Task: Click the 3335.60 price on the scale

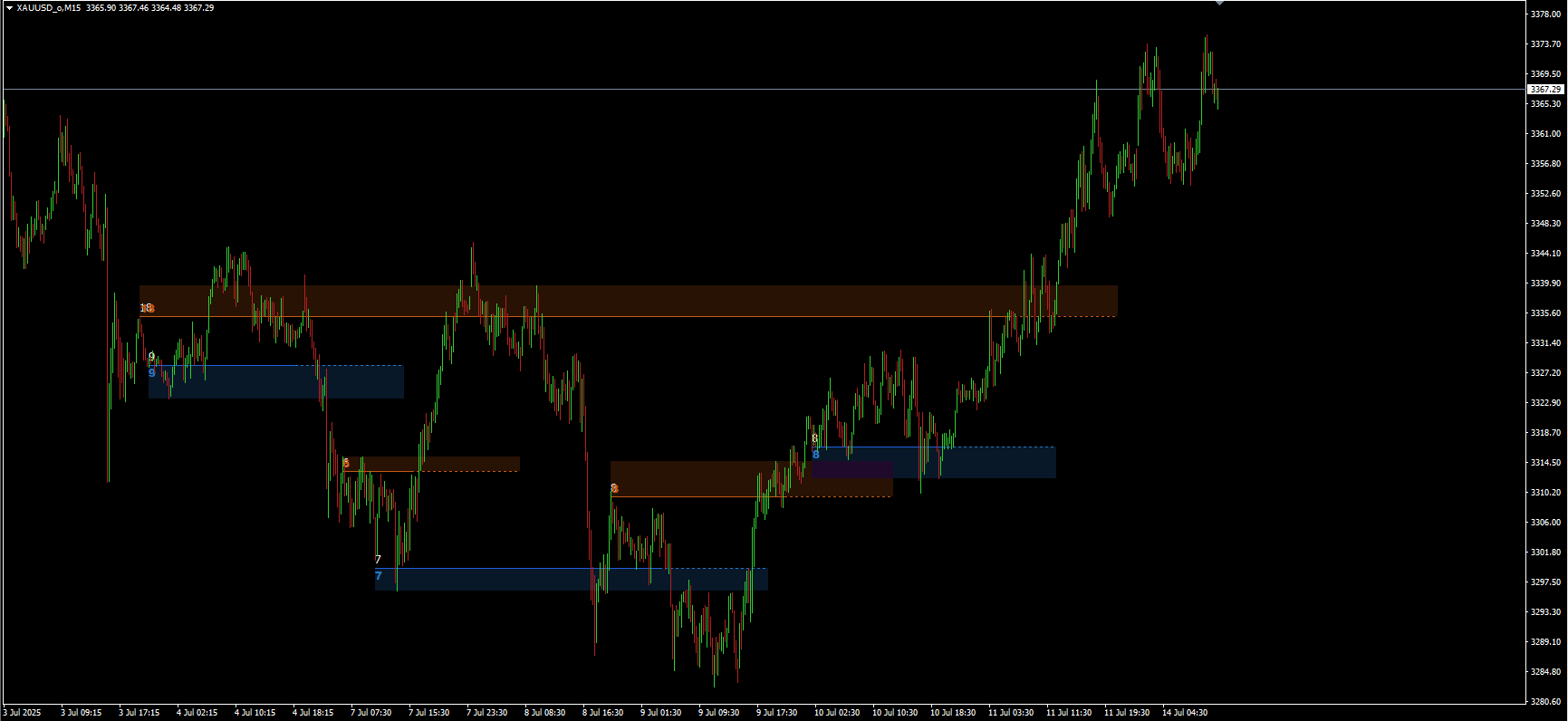Action: [x=1545, y=313]
